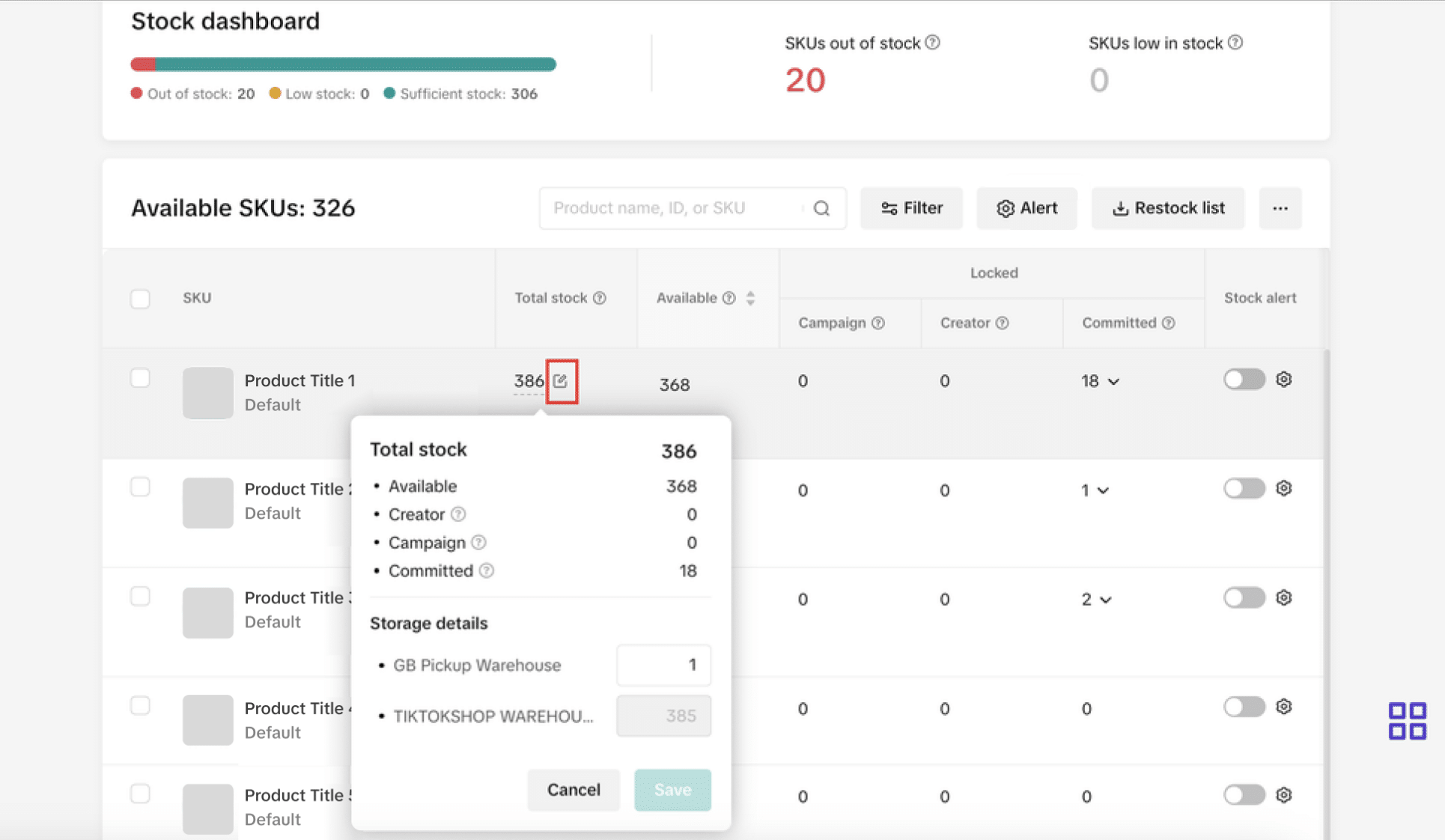
Task: Click the stock status progress bar
Action: [344, 64]
